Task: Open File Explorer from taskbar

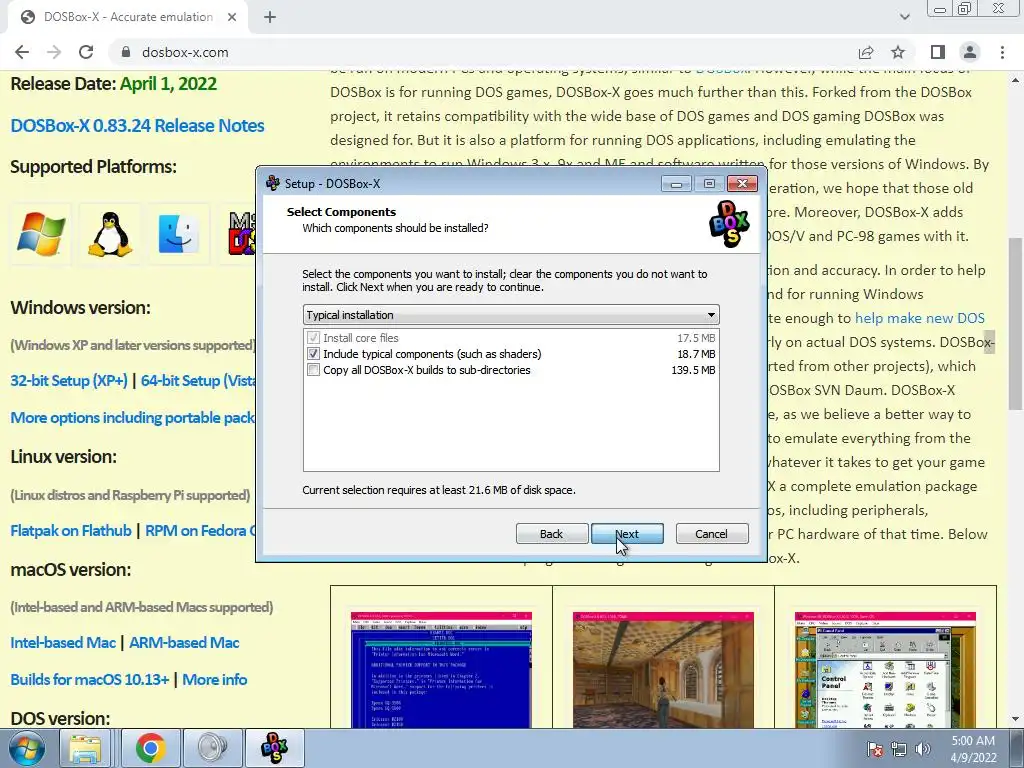Action: tap(86, 748)
